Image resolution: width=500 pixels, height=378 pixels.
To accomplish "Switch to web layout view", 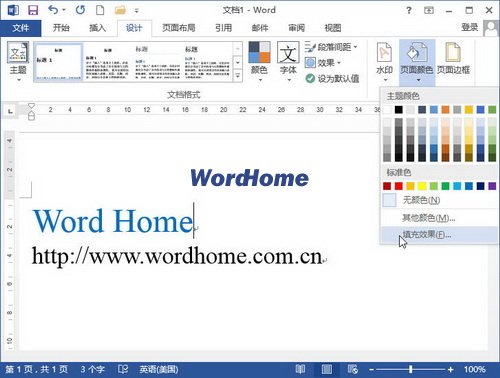I will coord(353,369).
